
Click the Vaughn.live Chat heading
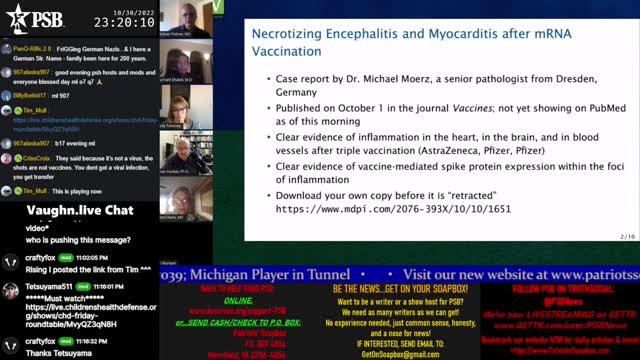coord(80,210)
